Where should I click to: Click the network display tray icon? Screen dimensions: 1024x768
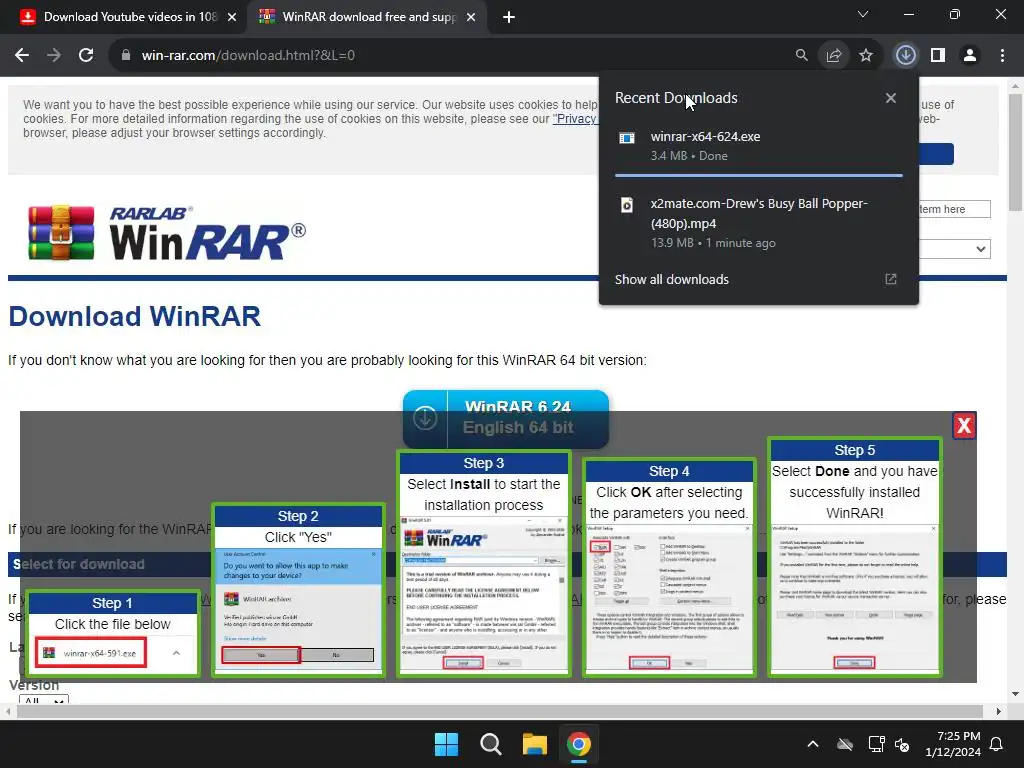(876, 744)
